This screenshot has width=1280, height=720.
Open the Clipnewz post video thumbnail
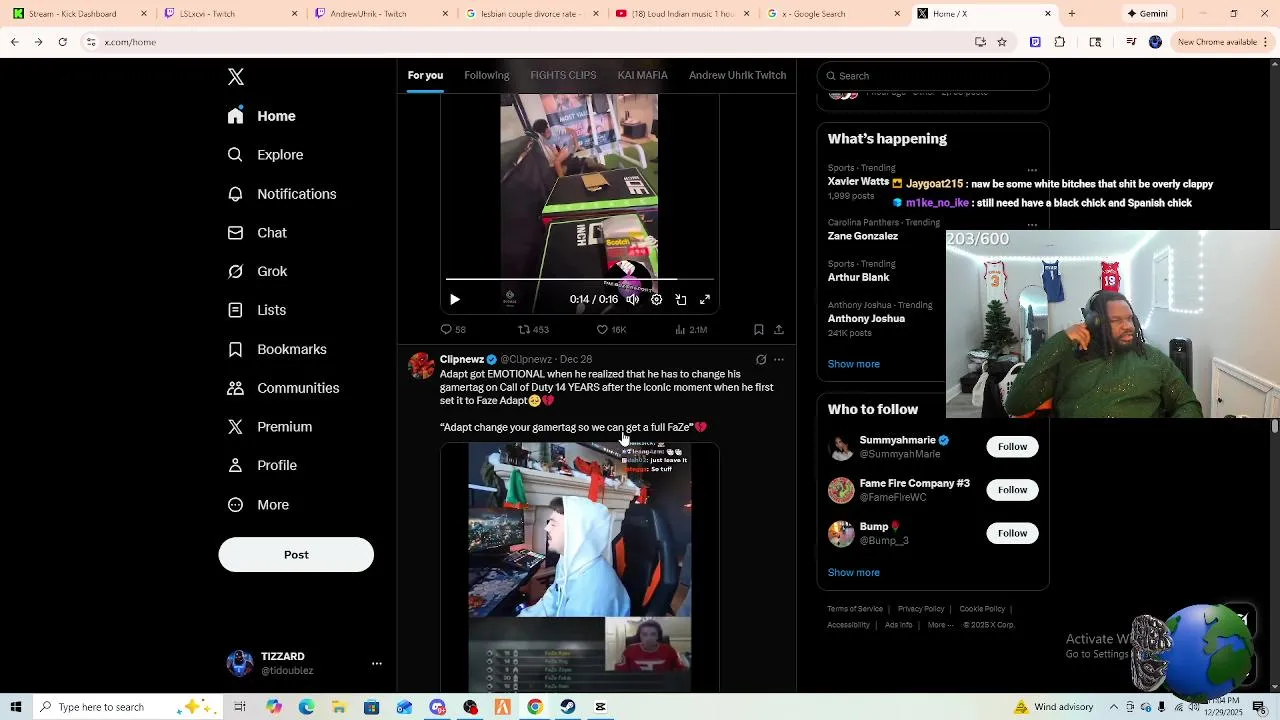pyautogui.click(x=579, y=567)
